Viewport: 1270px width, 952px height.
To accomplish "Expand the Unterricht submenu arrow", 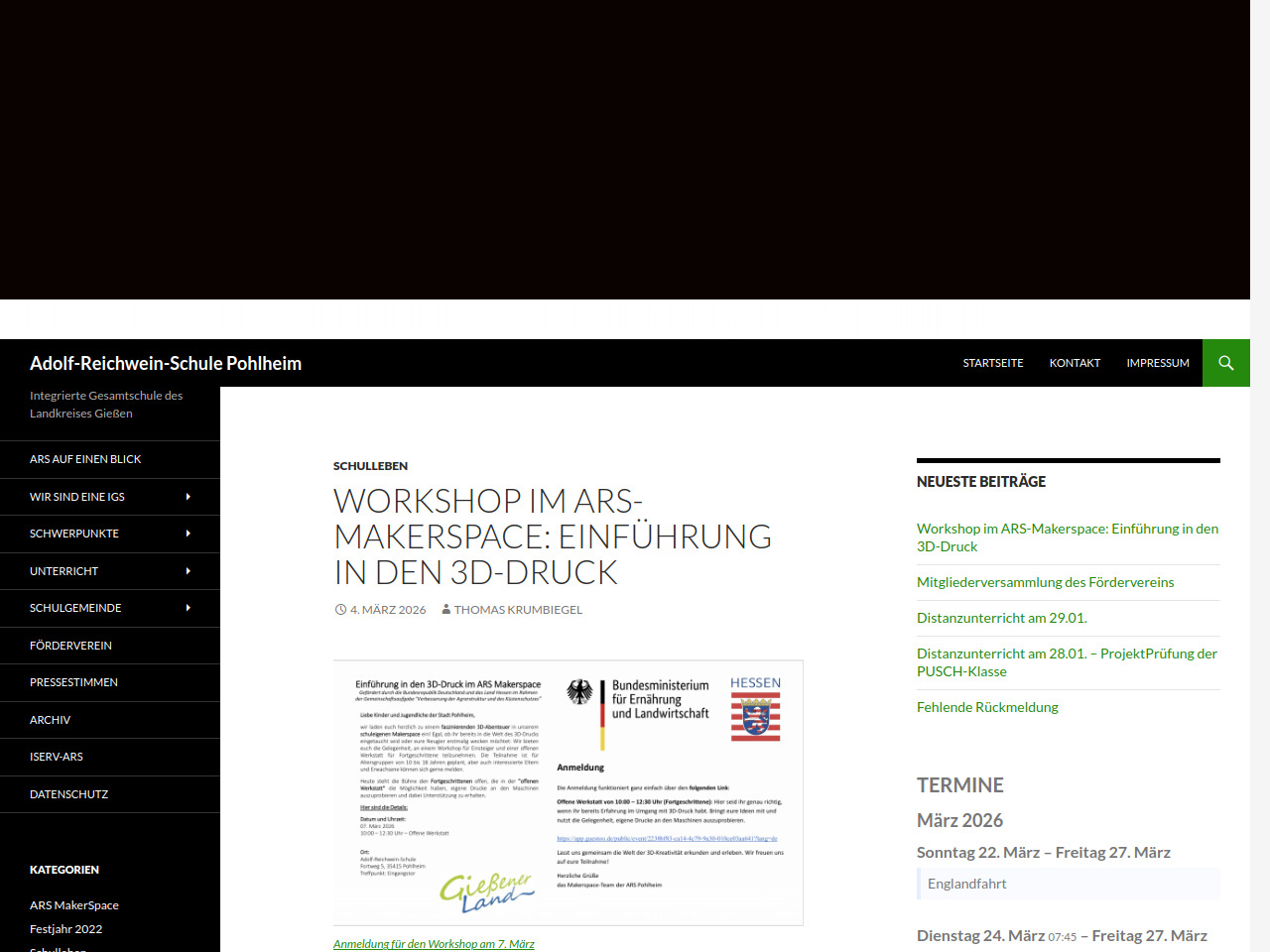I will click(189, 571).
